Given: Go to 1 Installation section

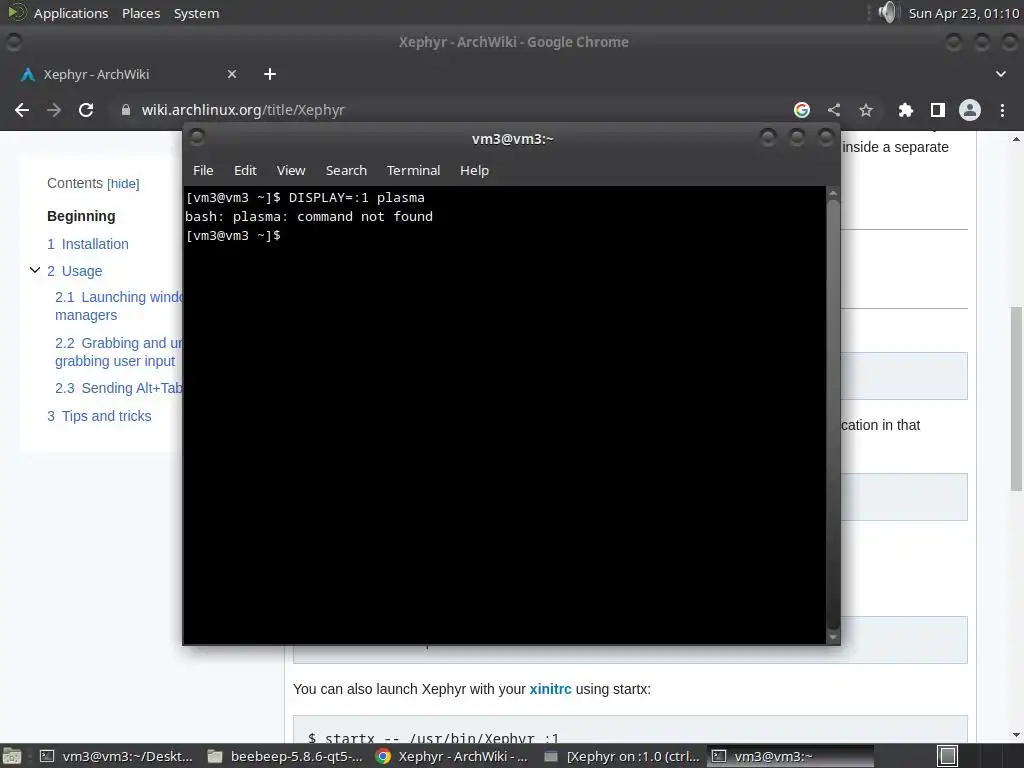Looking at the screenshot, I should [88, 244].
